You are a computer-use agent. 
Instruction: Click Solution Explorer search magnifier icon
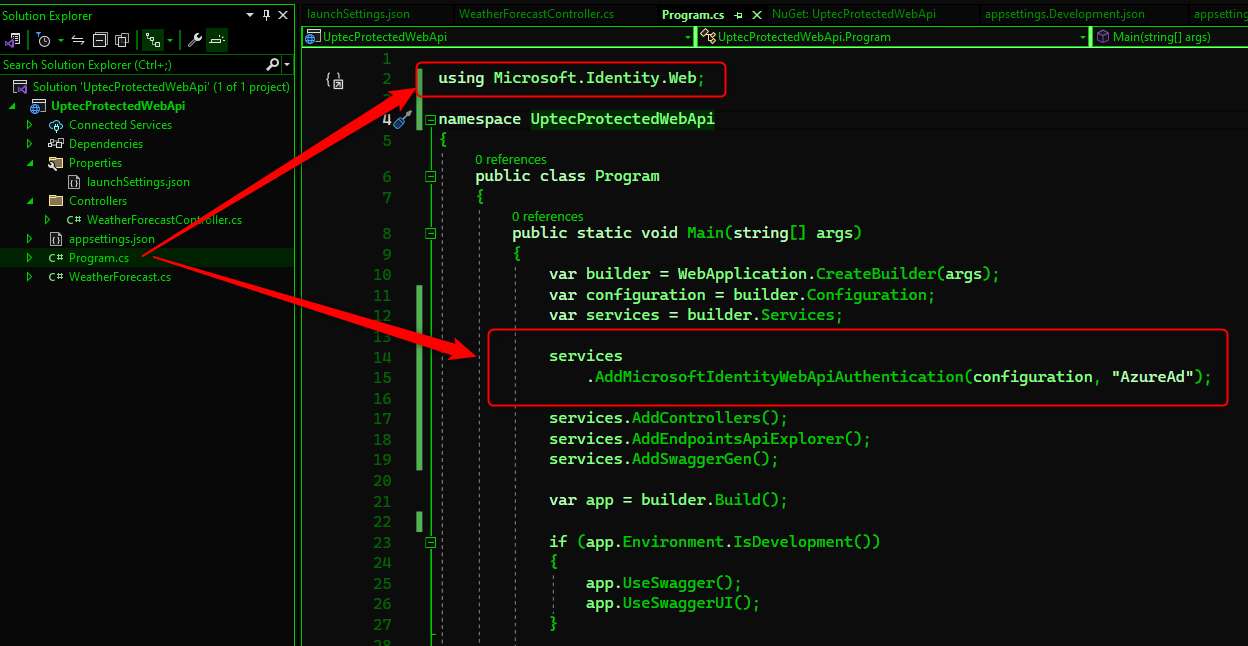click(272, 64)
